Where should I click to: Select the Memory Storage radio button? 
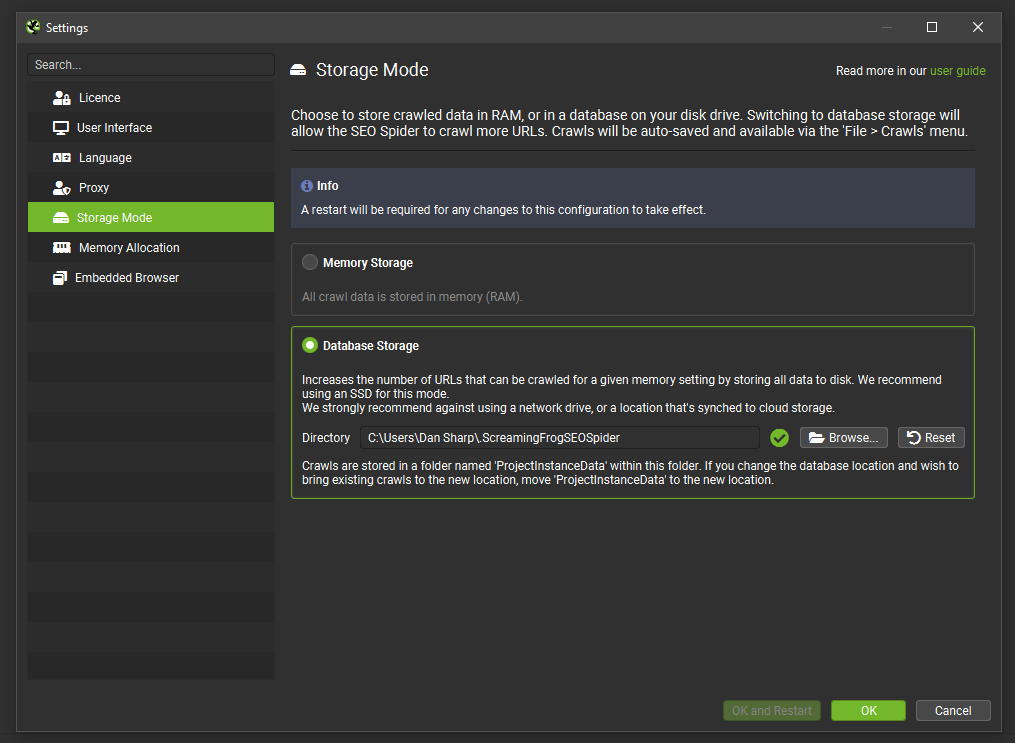click(310, 263)
